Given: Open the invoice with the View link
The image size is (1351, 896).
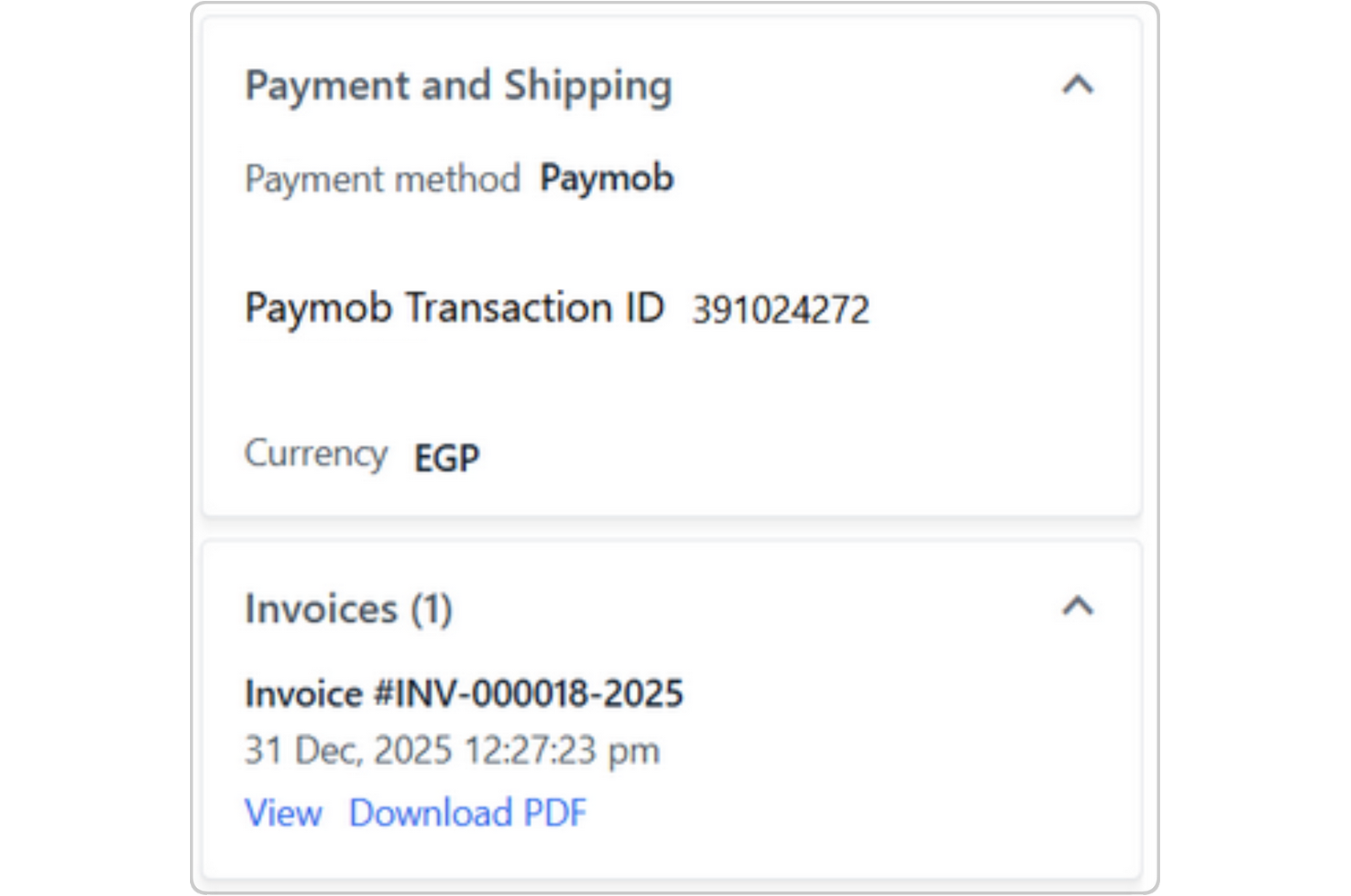Looking at the screenshot, I should [x=283, y=813].
